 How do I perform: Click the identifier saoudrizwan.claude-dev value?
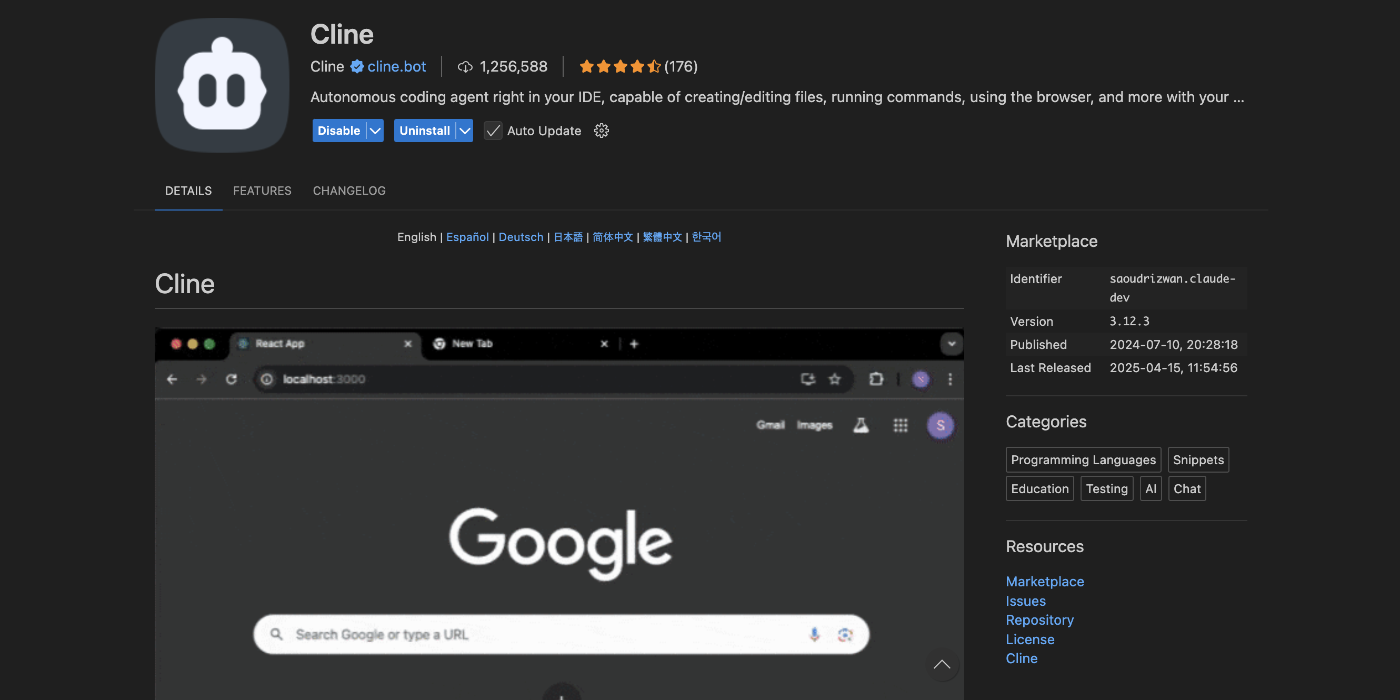click(1173, 288)
